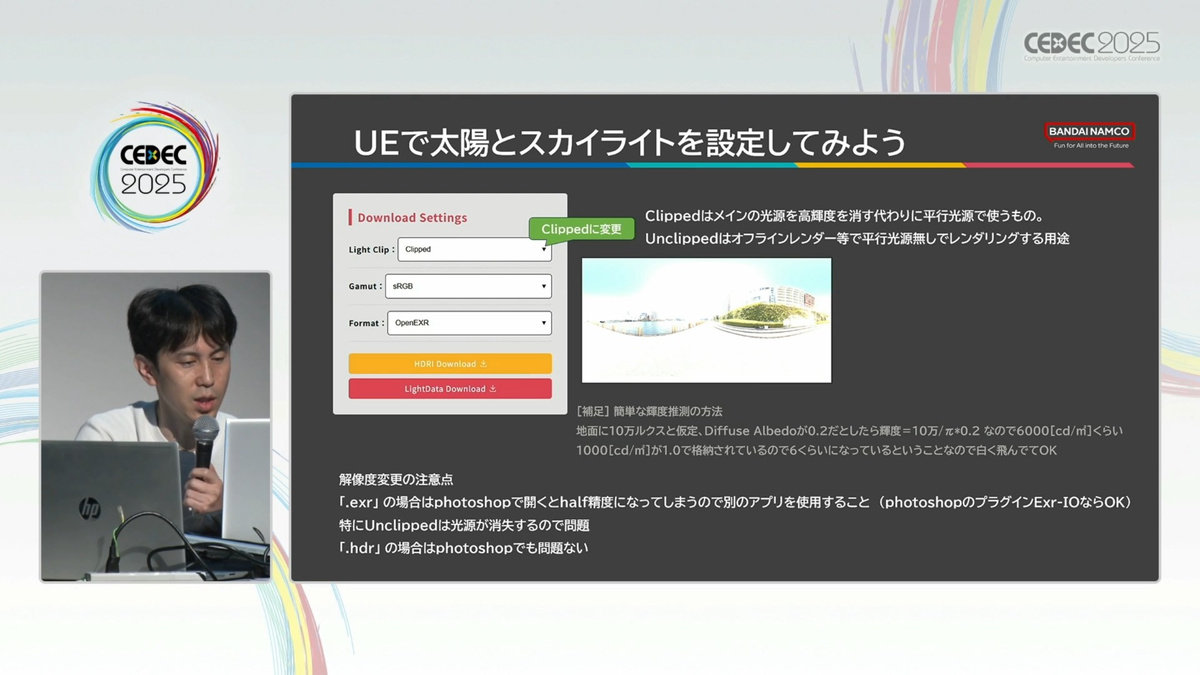1200x675 pixels.
Task: Click the HDRI panorama preview image
Action: pos(706,320)
